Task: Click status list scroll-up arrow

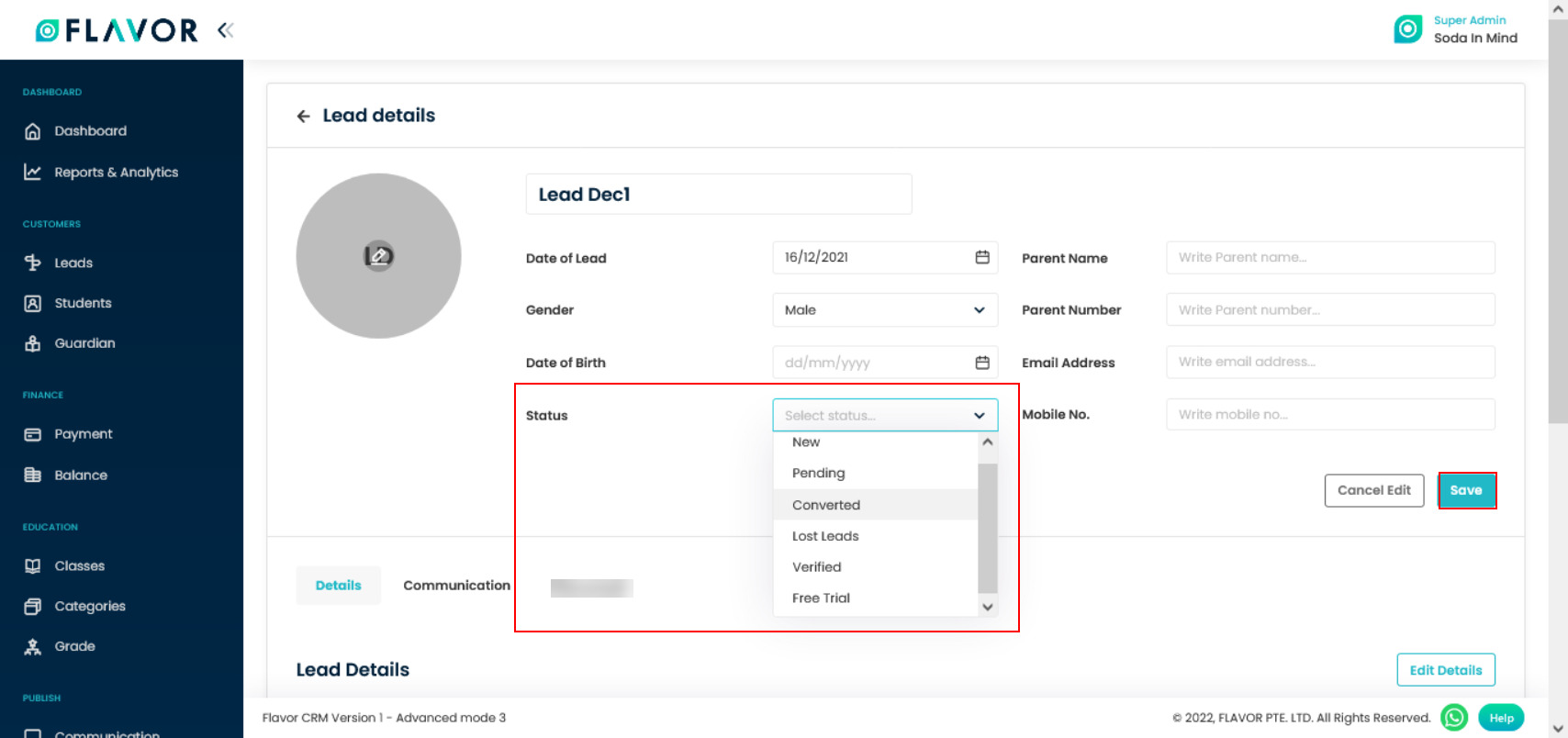Action: (x=988, y=442)
